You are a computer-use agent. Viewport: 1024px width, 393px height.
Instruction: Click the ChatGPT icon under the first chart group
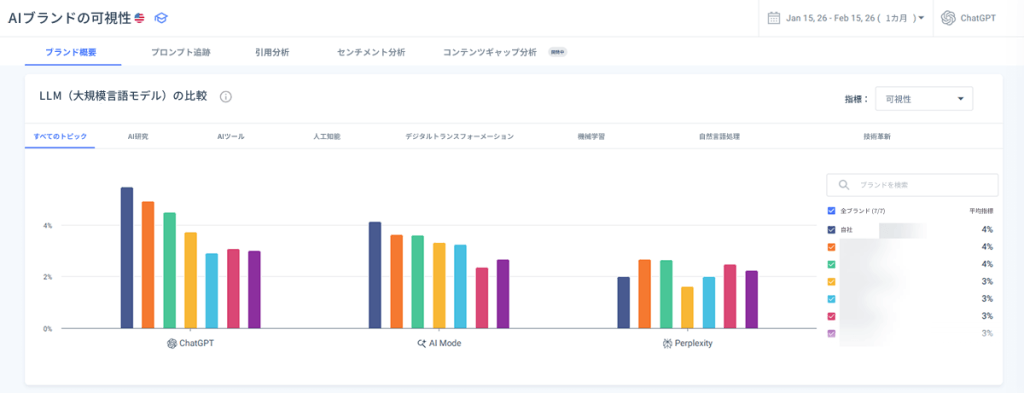coord(172,343)
